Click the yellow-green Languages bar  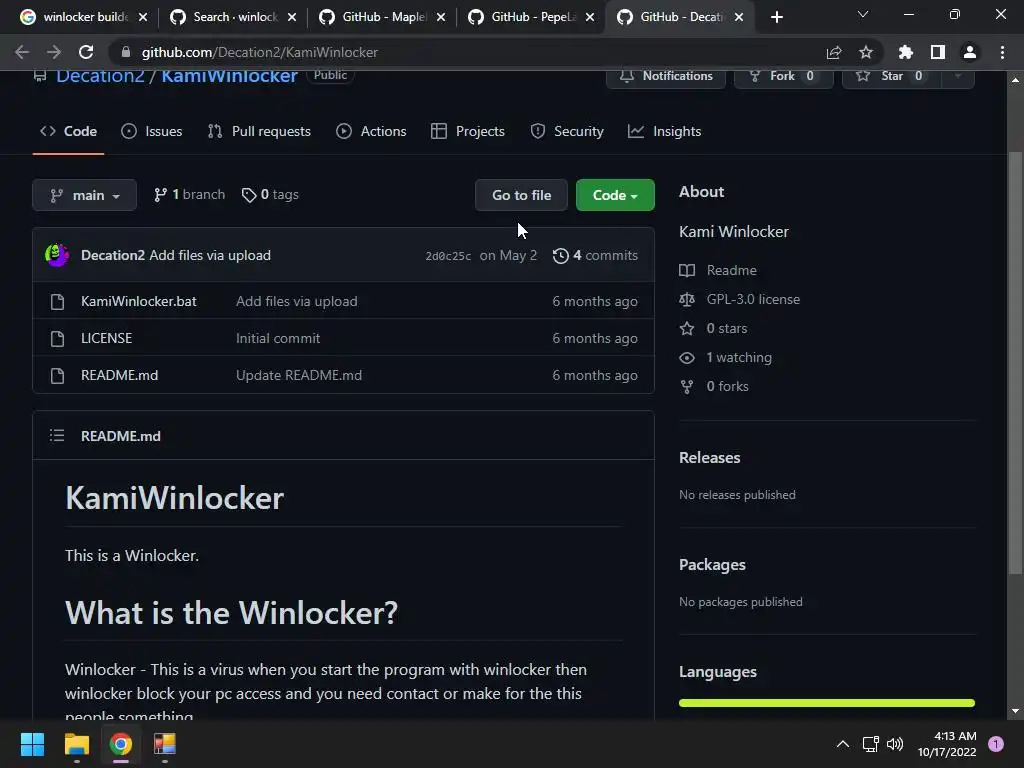[827, 703]
